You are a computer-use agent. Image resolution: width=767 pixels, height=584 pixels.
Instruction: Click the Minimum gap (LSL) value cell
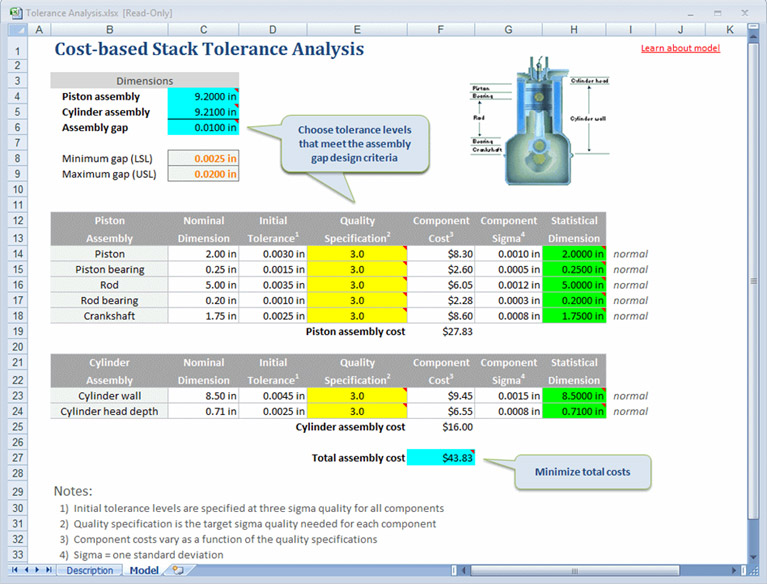pyautogui.click(x=204, y=158)
